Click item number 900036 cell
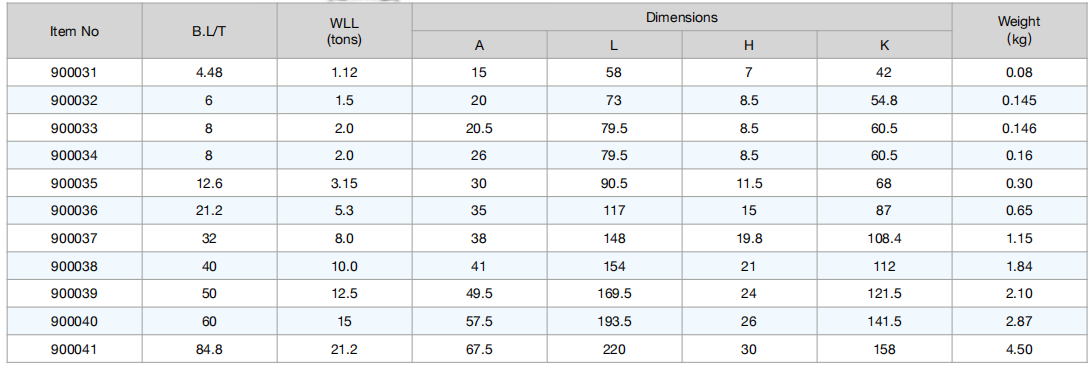 tap(74, 211)
